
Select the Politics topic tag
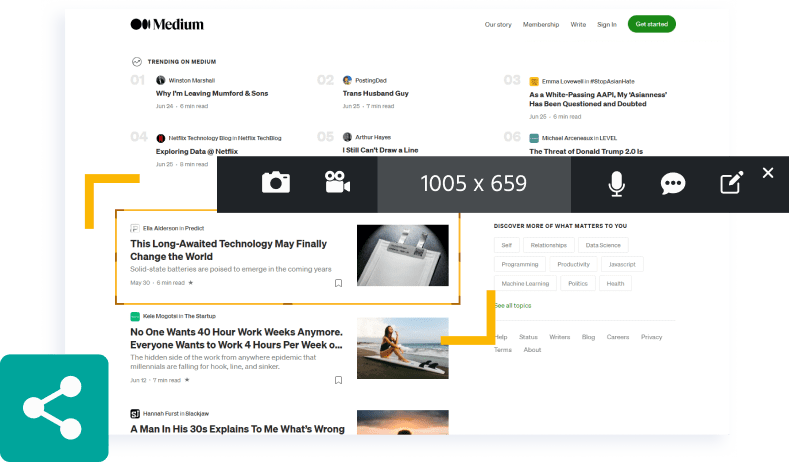tap(578, 283)
